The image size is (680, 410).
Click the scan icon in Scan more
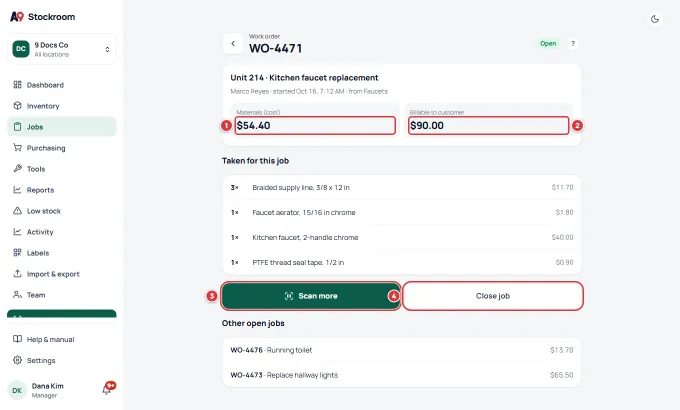tap(289, 296)
